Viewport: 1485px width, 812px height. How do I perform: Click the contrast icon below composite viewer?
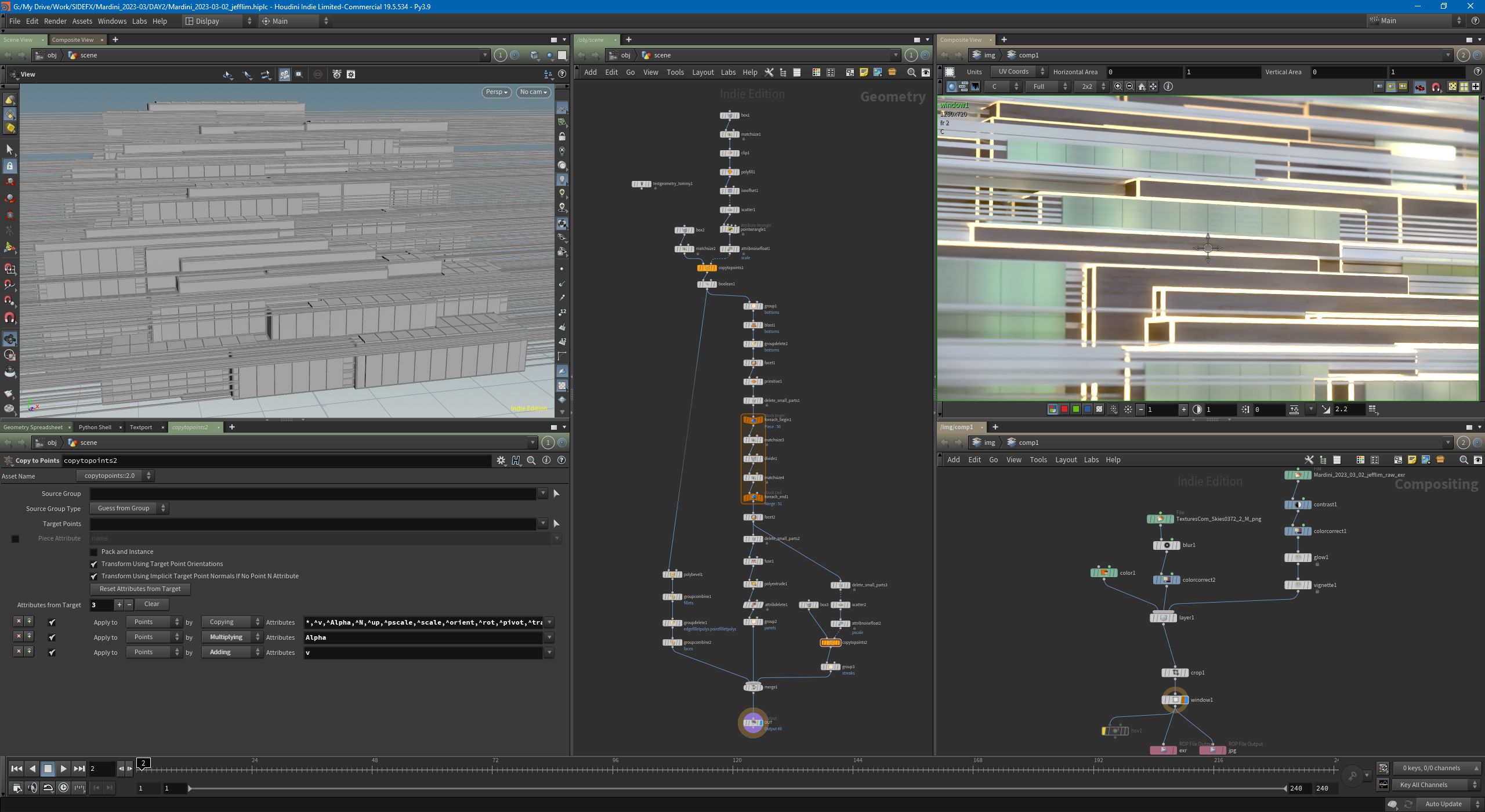point(1197,409)
